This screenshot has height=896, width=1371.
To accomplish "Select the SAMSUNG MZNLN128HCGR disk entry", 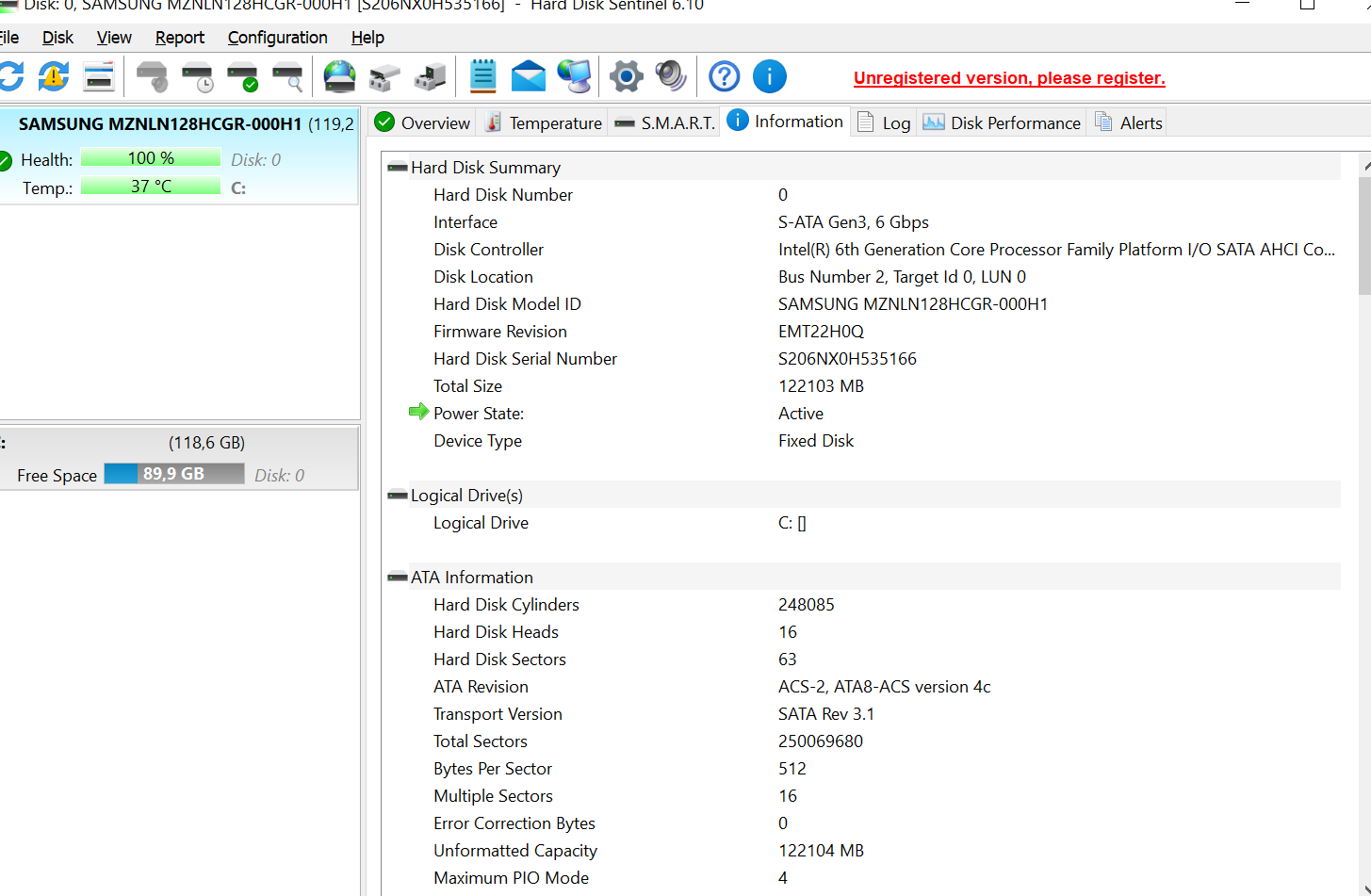I will pyautogui.click(x=160, y=124).
